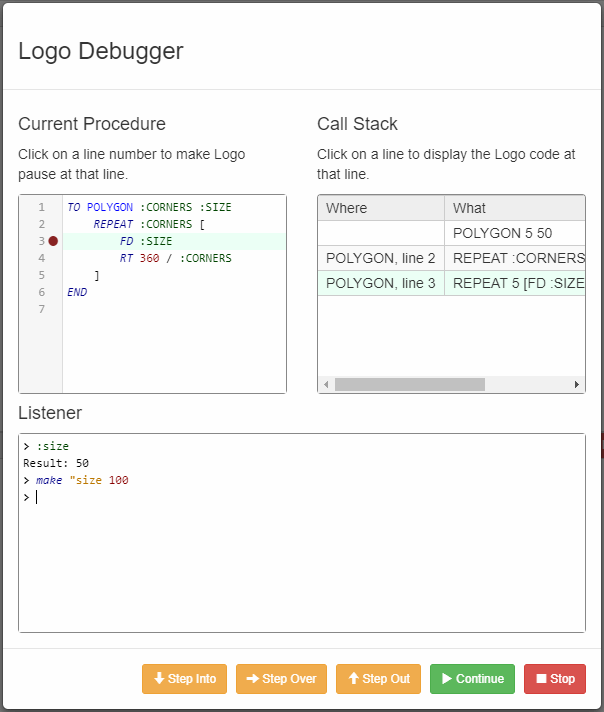The image size is (604, 712).
Task: Select the POLYGON, line 2 stack row
Action: [x=381, y=258]
